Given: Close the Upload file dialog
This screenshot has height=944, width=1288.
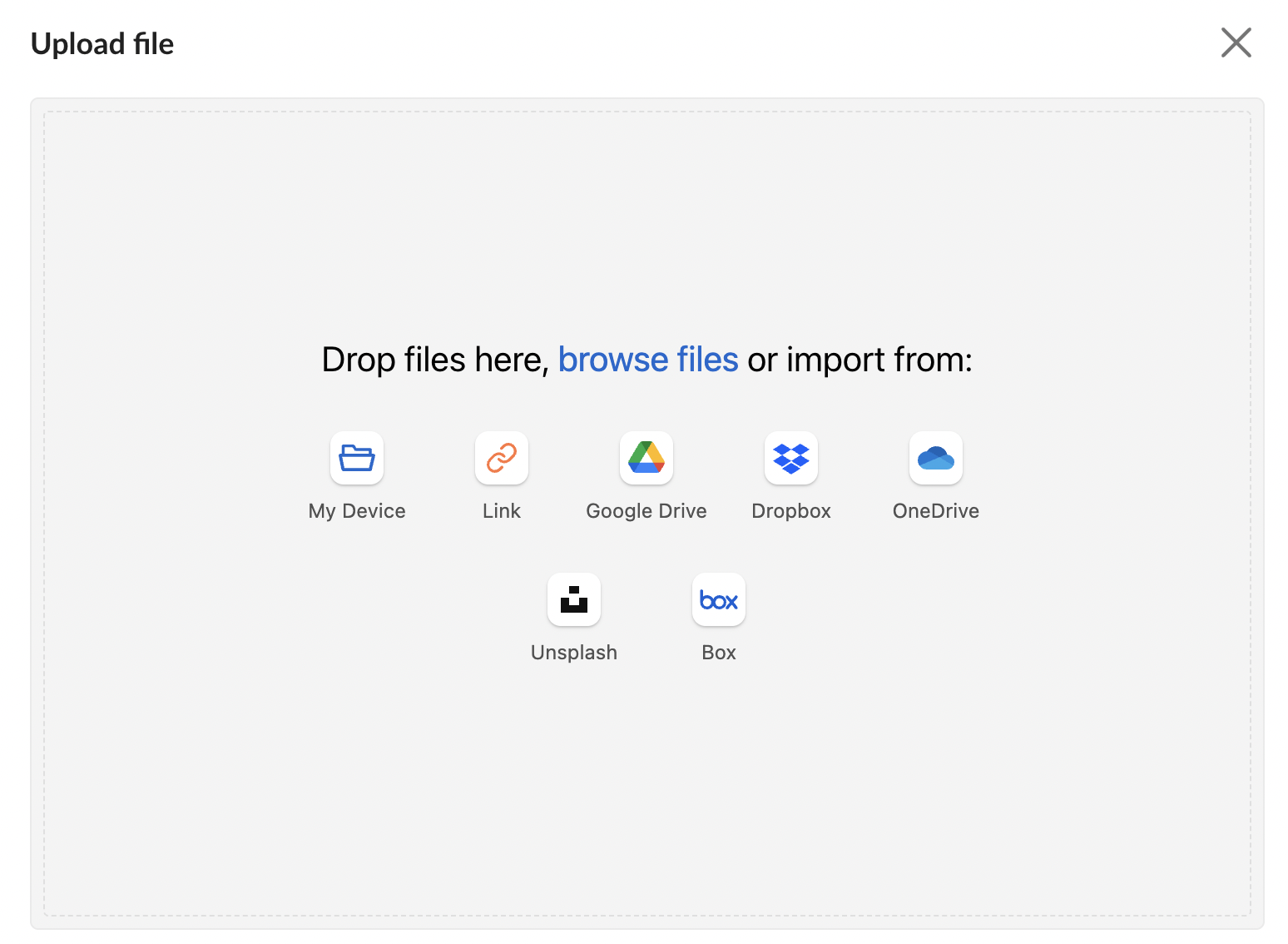Looking at the screenshot, I should (x=1236, y=42).
